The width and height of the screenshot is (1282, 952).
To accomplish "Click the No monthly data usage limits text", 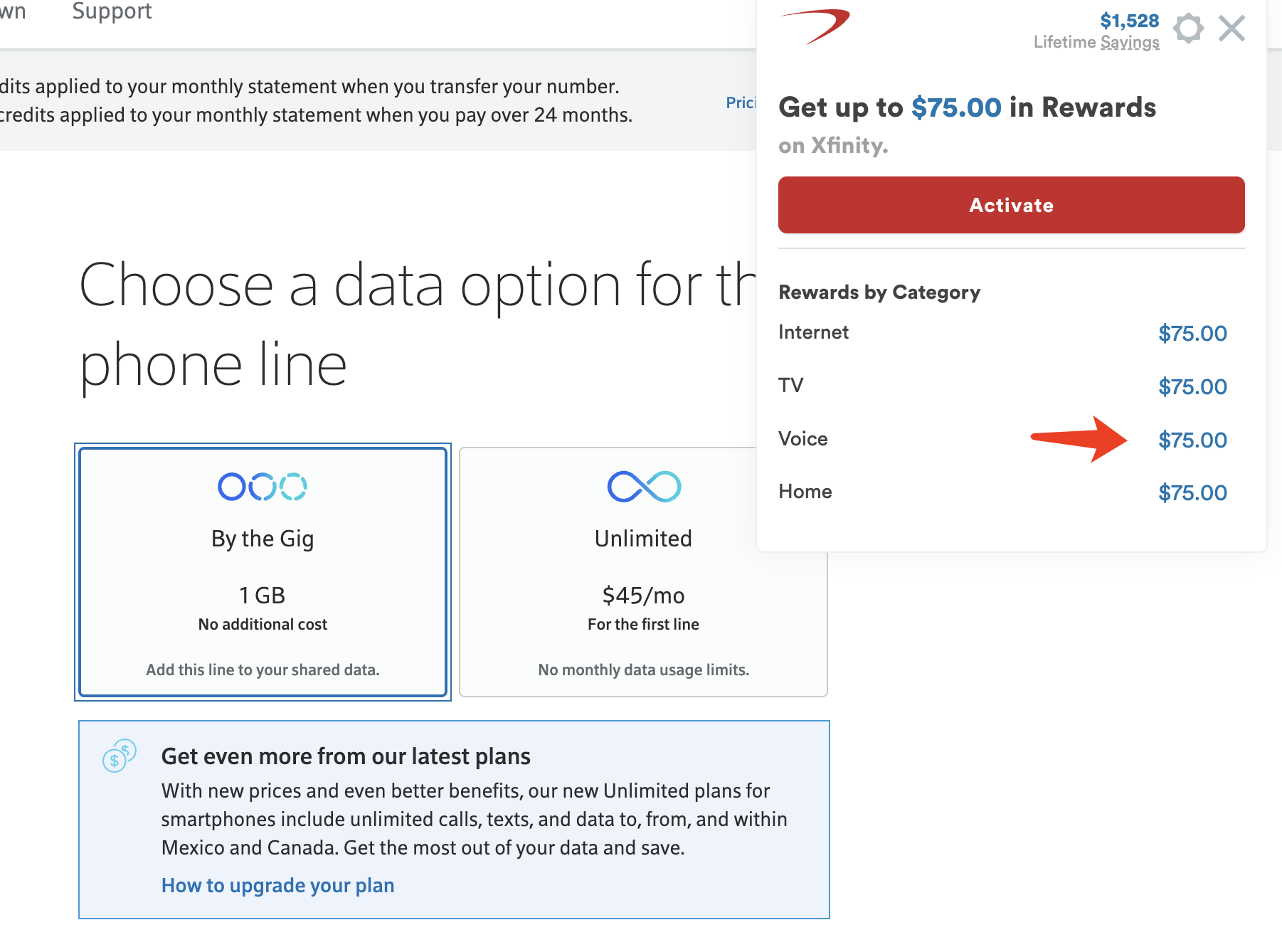I will [643, 670].
